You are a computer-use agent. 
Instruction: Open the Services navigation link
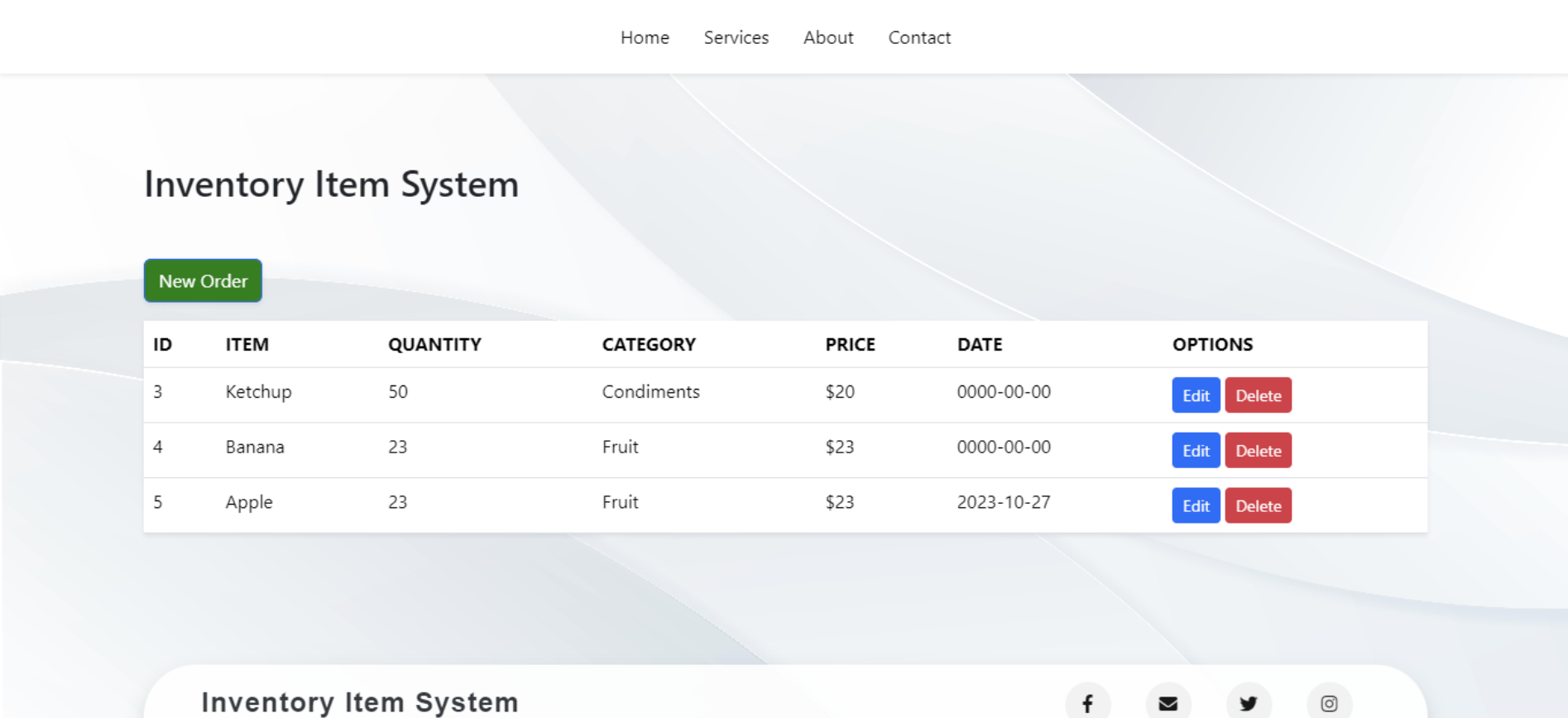736,37
